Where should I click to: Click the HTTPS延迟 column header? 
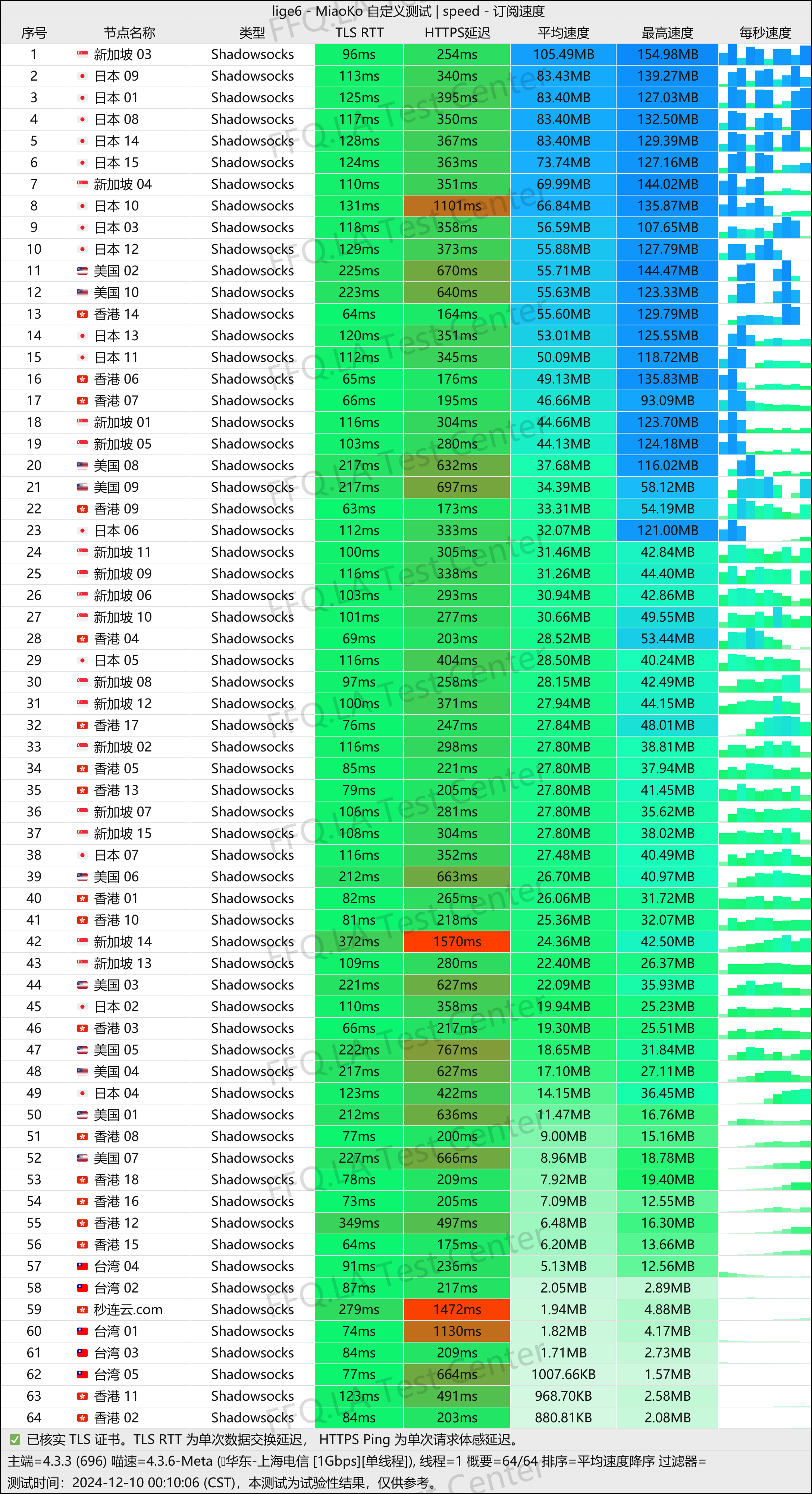pos(457,33)
